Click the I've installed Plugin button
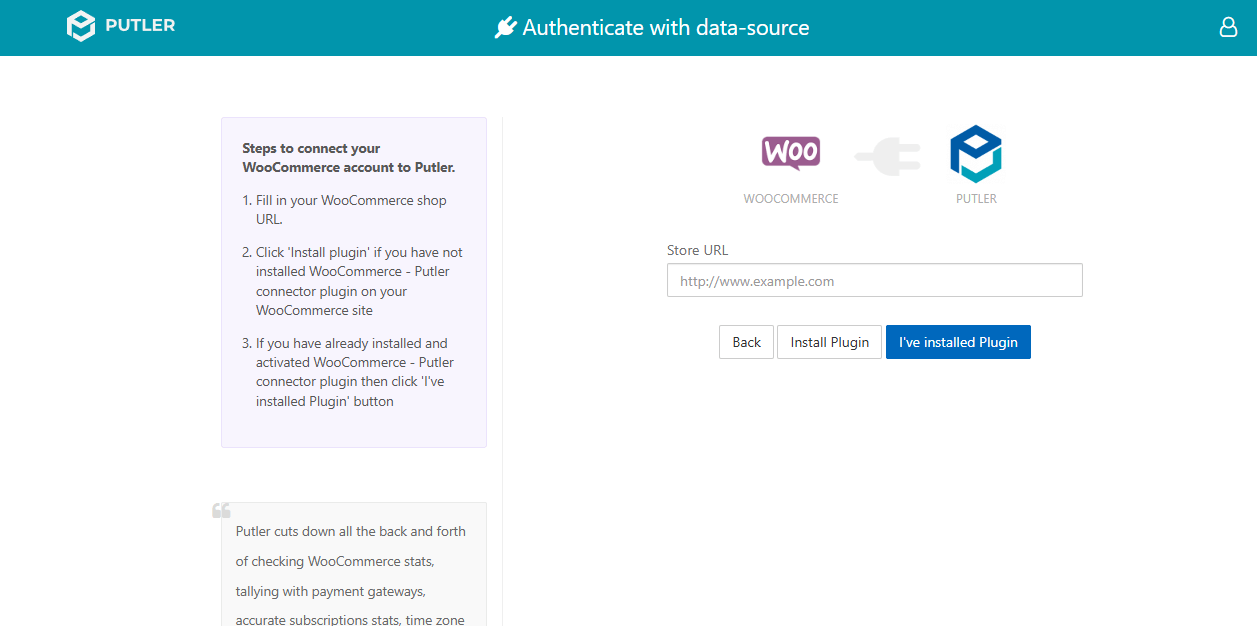Screen dimensions: 1257x626 (x=958, y=342)
